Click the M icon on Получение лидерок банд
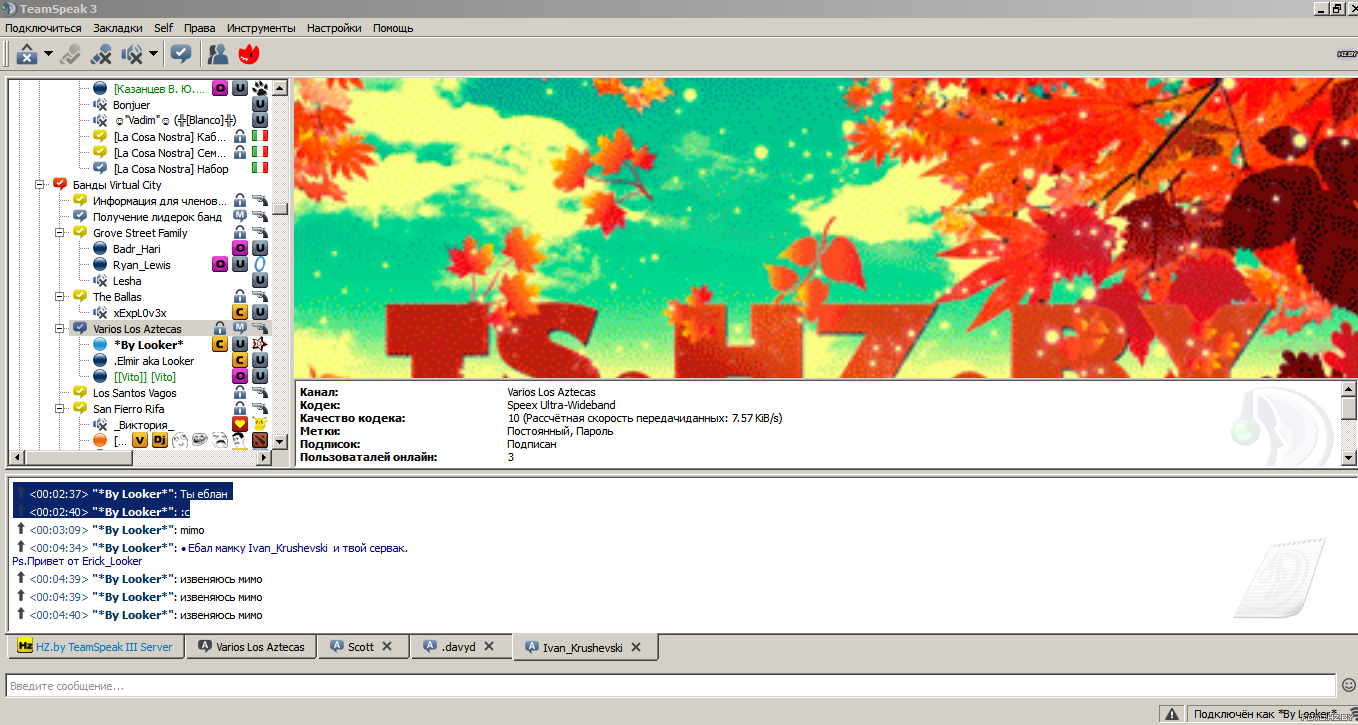This screenshot has width=1358, height=725. coord(240,217)
